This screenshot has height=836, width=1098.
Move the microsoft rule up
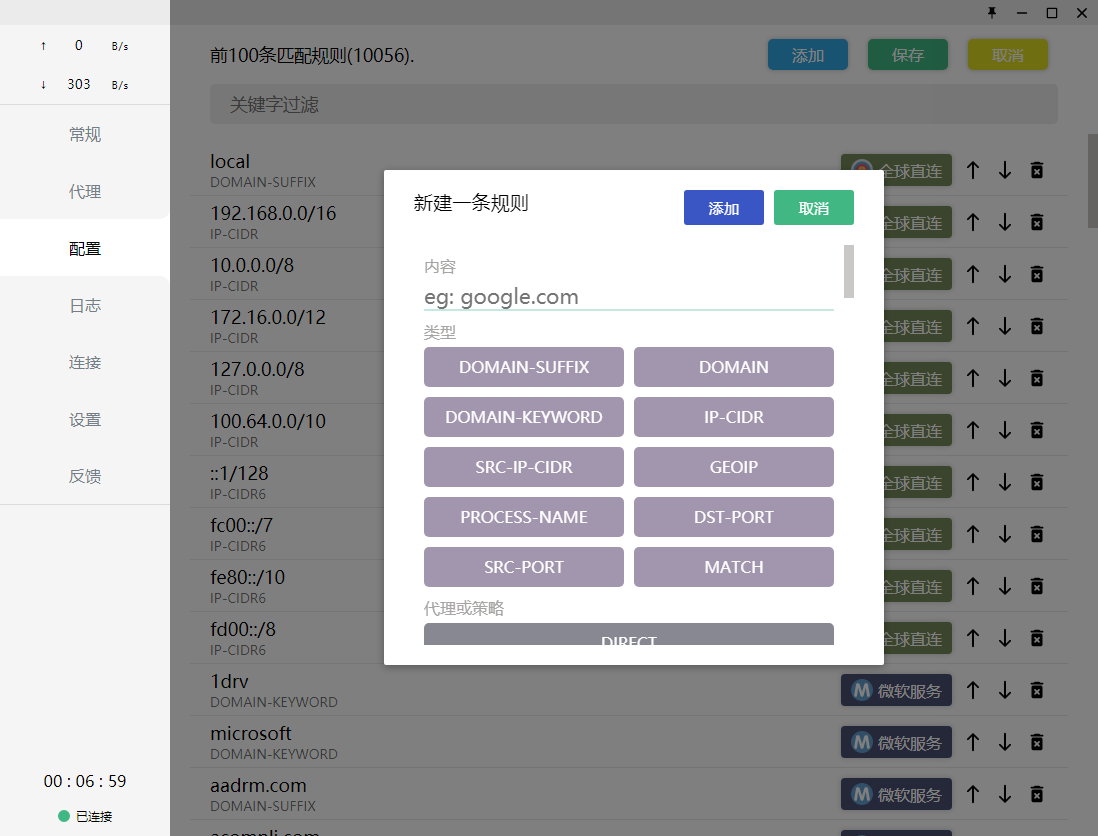click(x=973, y=742)
